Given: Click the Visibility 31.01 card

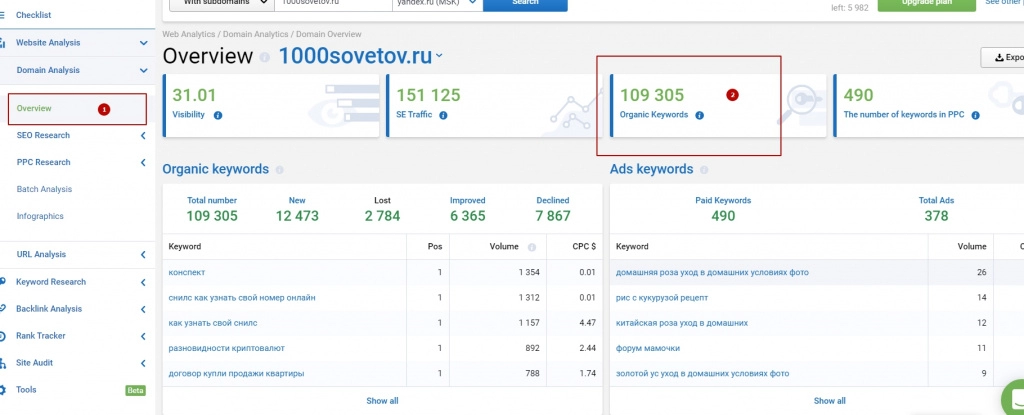Looking at the screenshot, I should (270, 106).
